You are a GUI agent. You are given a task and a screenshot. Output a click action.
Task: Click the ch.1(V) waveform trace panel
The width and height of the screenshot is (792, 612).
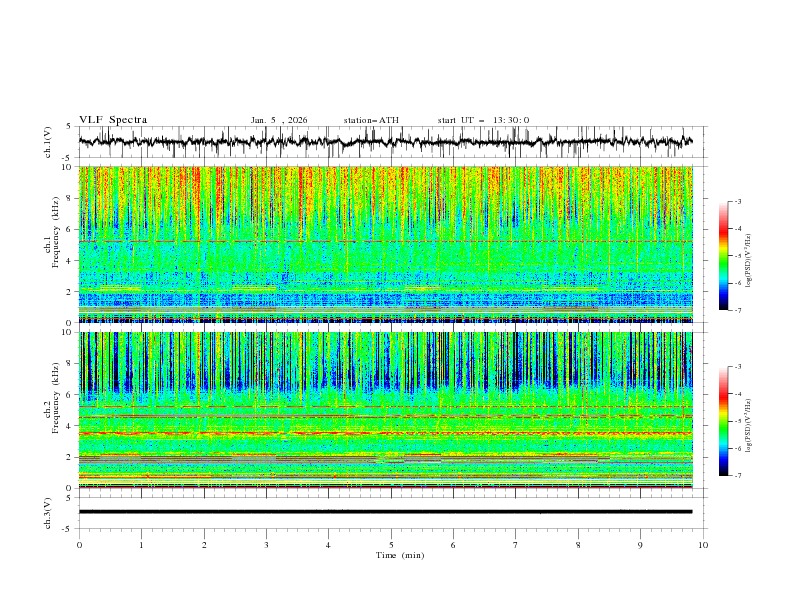click(390, 142)
